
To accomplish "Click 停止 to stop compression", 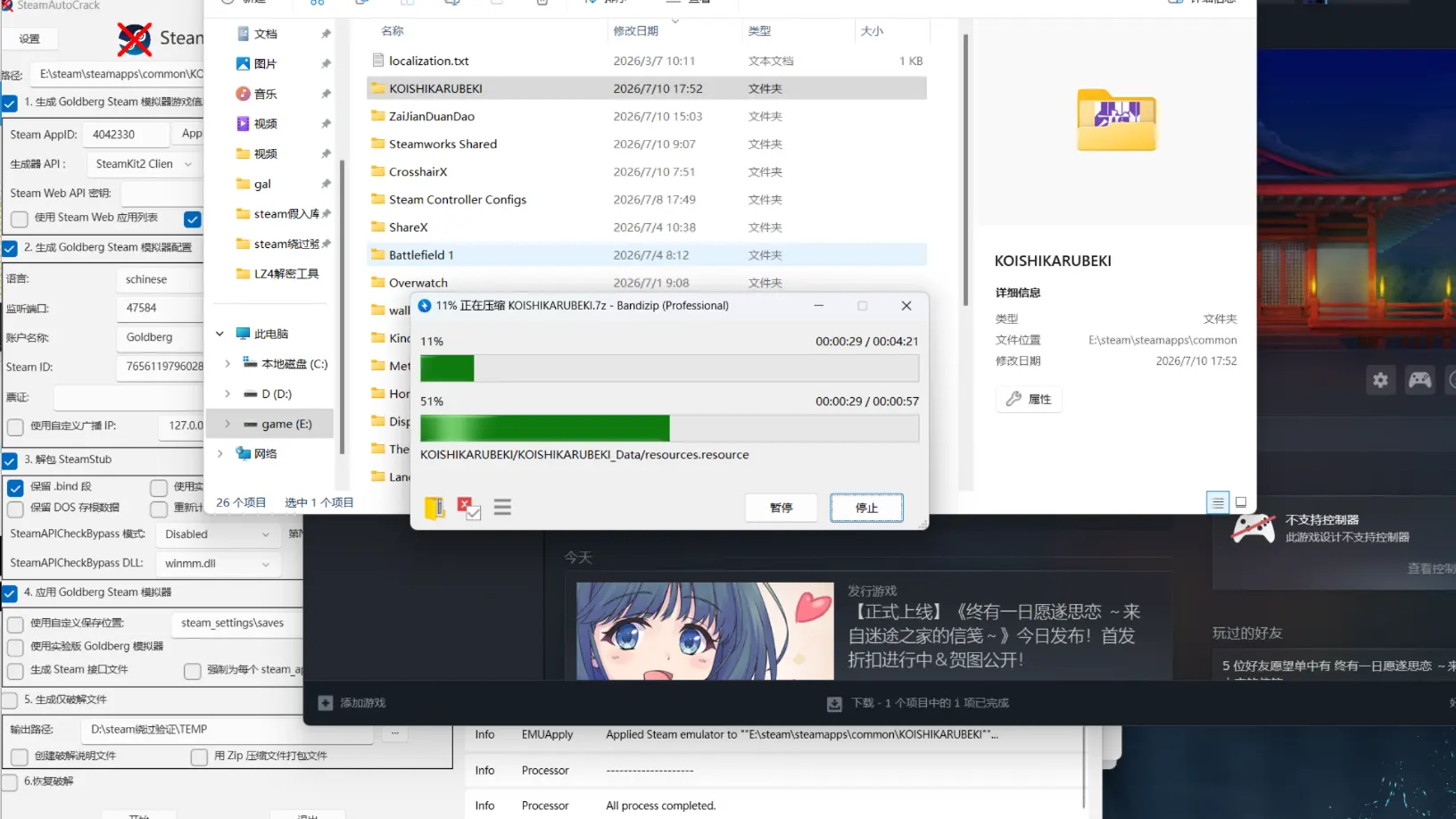I will tap(866, 508).
